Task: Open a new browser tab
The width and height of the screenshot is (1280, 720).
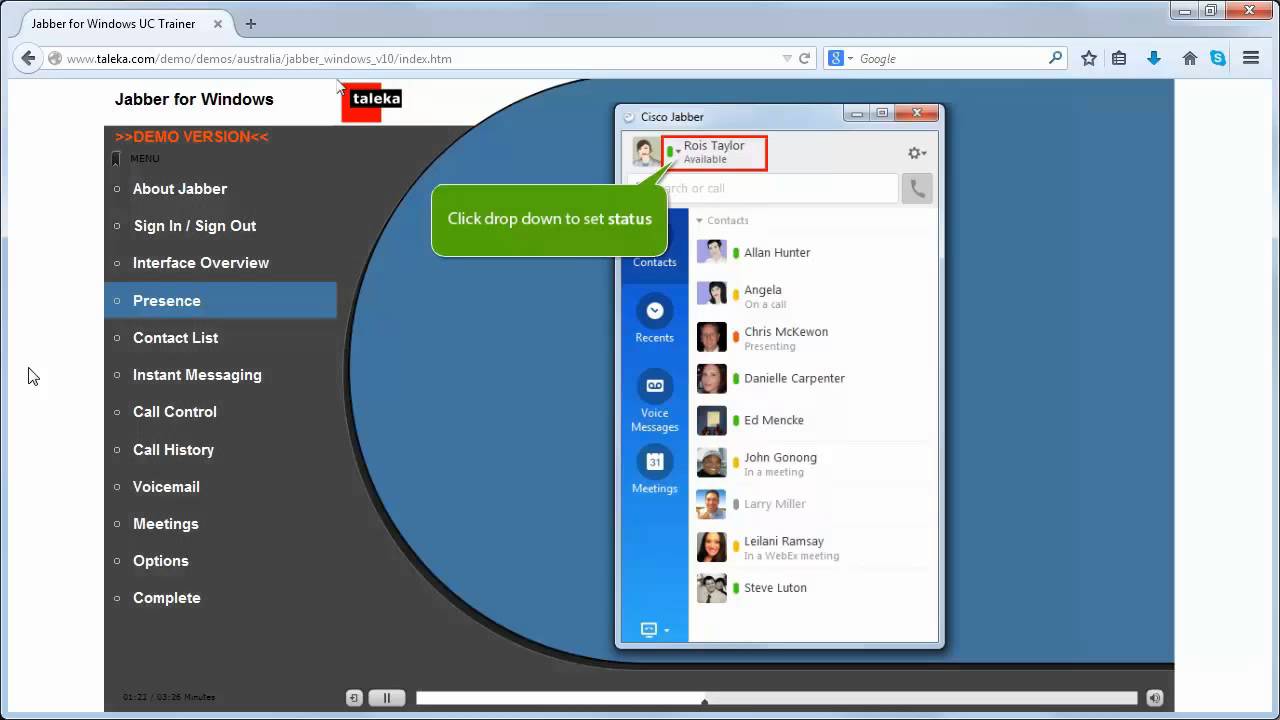Action: pos(250,24)
